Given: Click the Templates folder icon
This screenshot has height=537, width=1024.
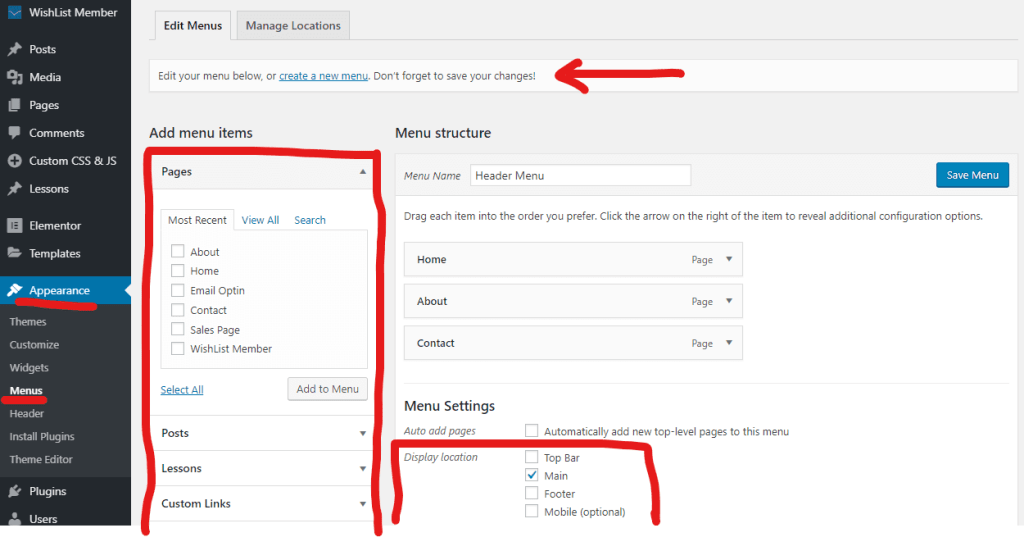Looking at the screenshot, I should click(14, 253).
